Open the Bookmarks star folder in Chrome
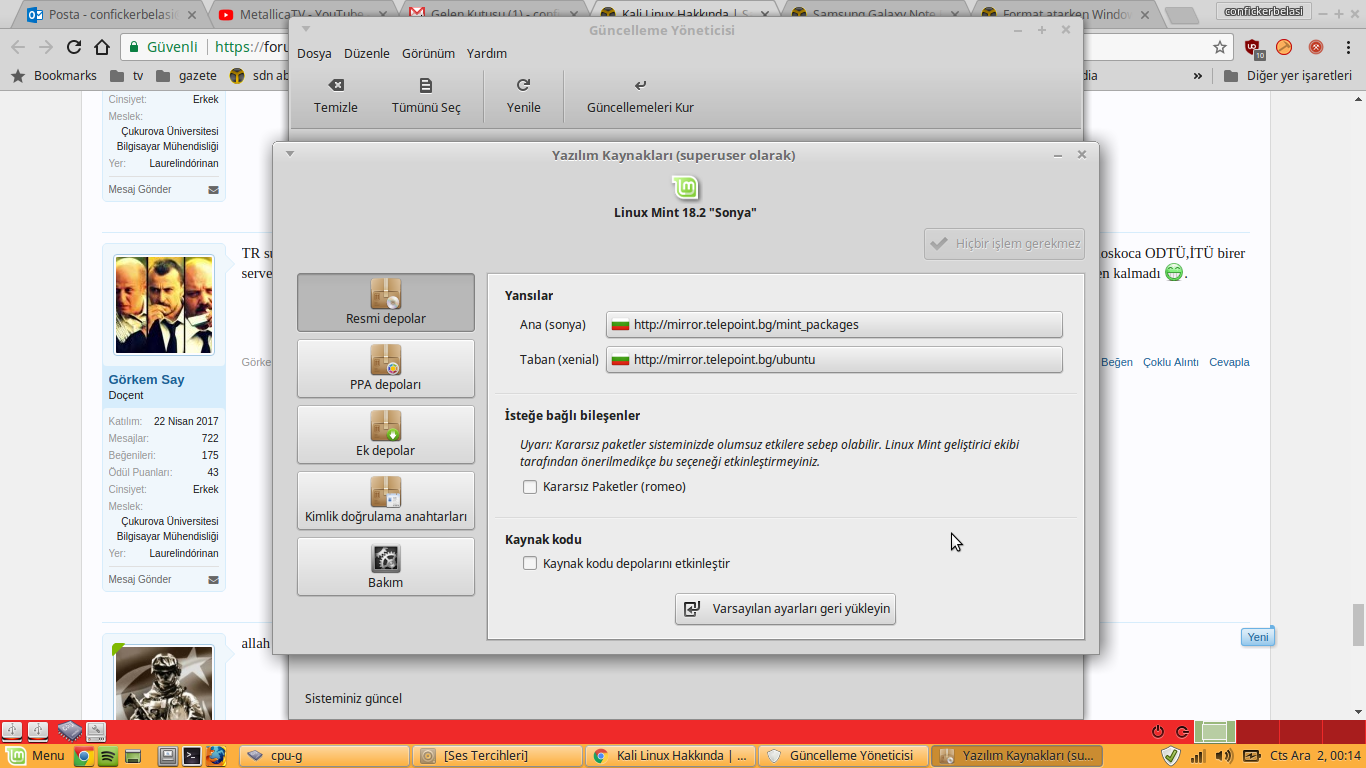 click(x=54, y=75)
